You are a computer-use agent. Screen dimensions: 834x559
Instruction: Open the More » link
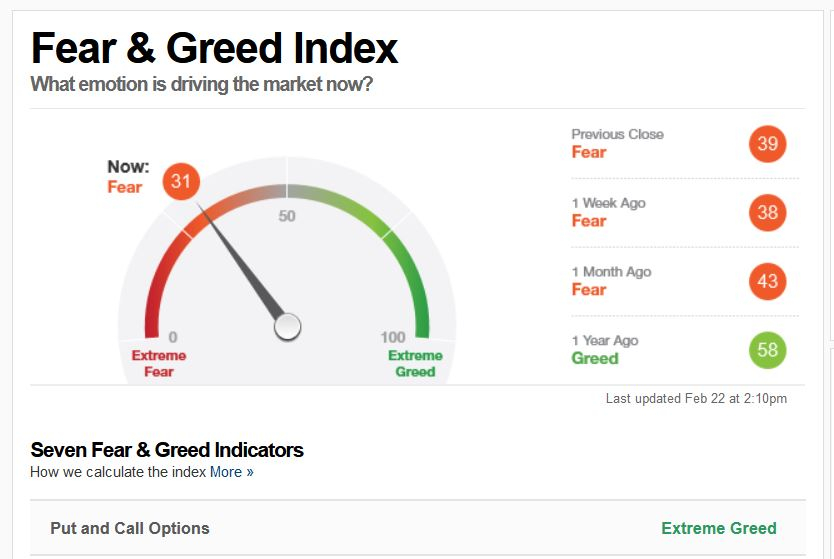coord(232,472)
